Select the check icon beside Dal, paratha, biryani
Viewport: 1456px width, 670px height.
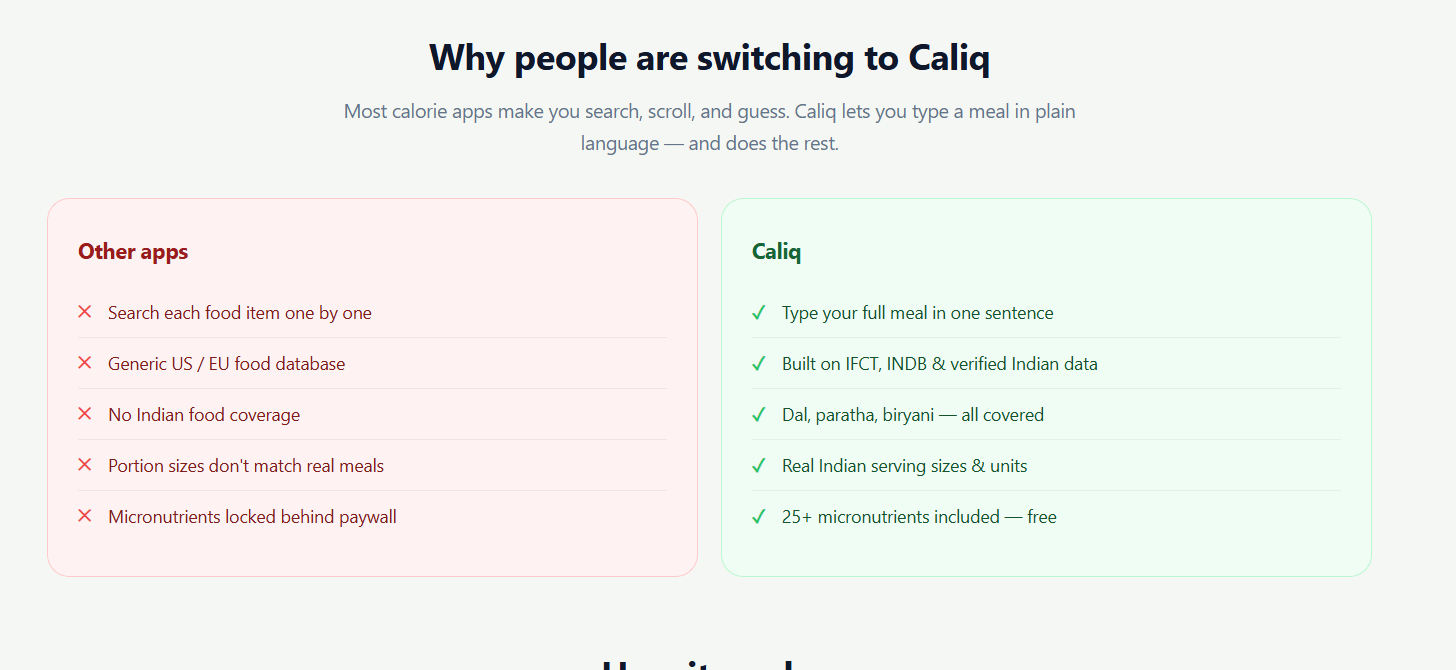759,415
